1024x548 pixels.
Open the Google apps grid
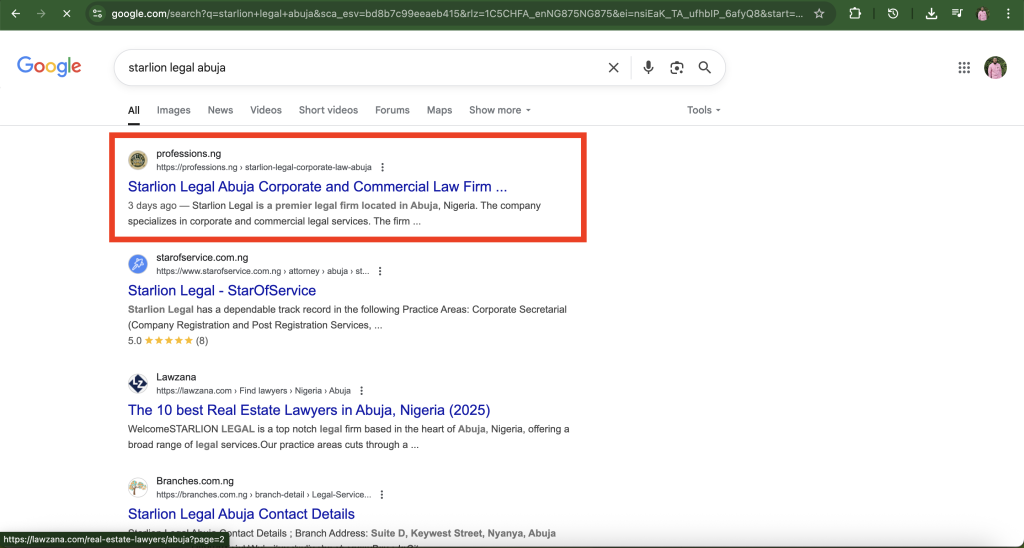(964, 67)
